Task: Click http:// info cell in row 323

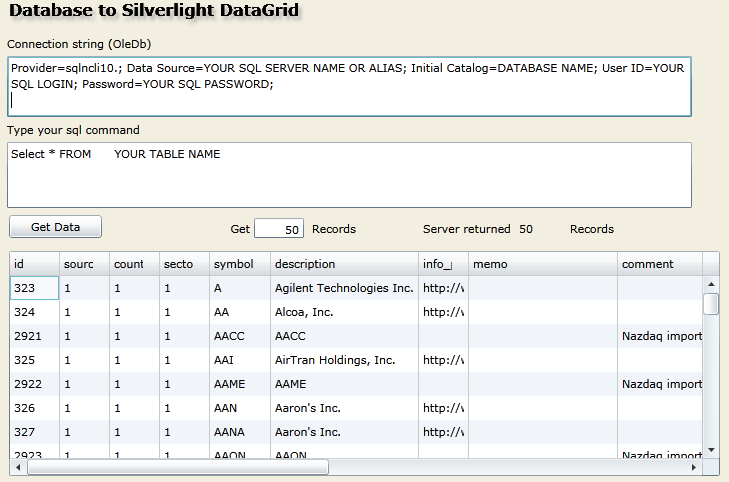Action: pyautogui.click(x=443, y=288)
